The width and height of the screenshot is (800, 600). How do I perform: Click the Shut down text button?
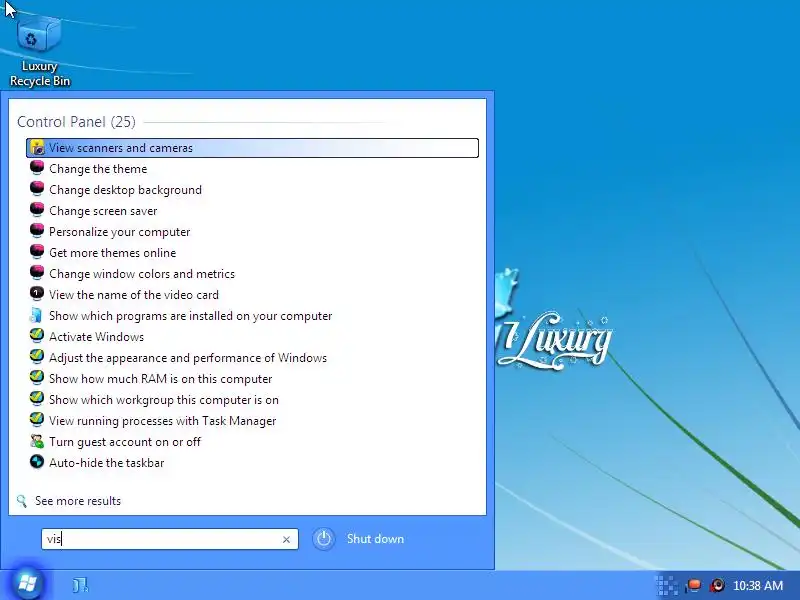(x=375, y=539)
